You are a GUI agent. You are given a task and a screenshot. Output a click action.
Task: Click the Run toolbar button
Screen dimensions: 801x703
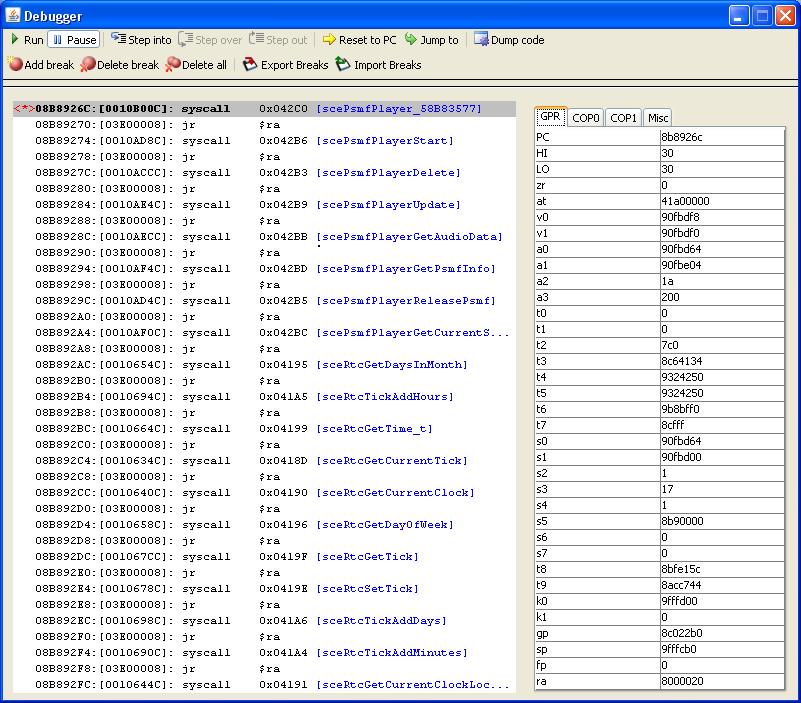point(27,40)
